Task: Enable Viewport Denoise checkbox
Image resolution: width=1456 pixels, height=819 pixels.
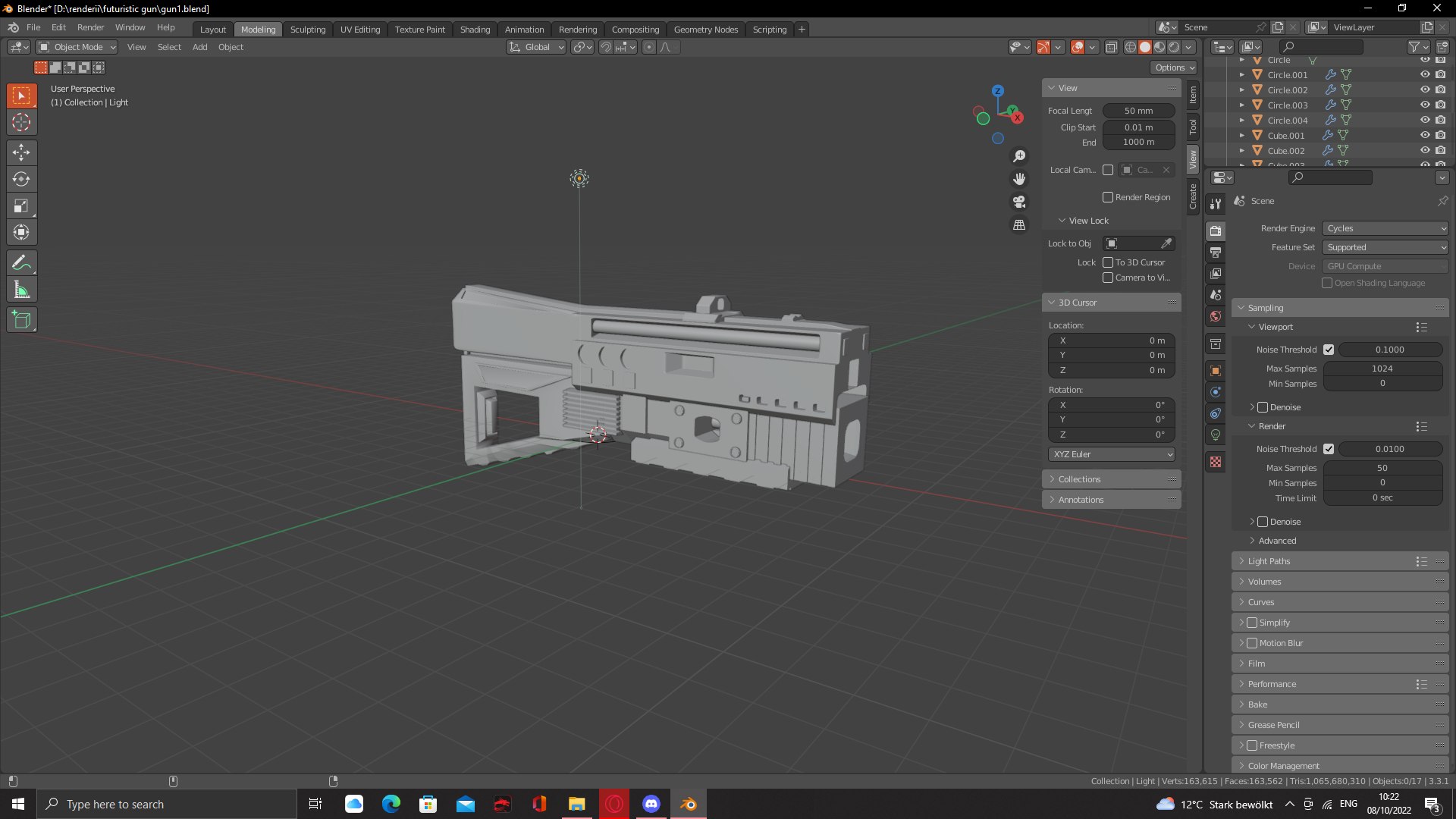Action: click(1263, 407)
